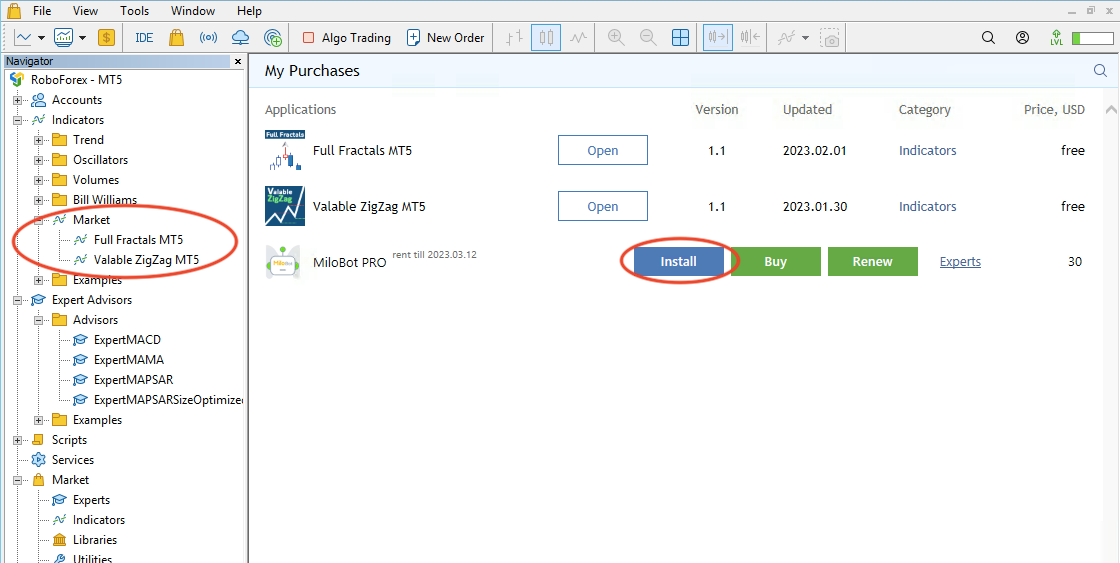Expand the Trend indicators folder
Viewport: 1120px width, 563px height.
(39, 140)
